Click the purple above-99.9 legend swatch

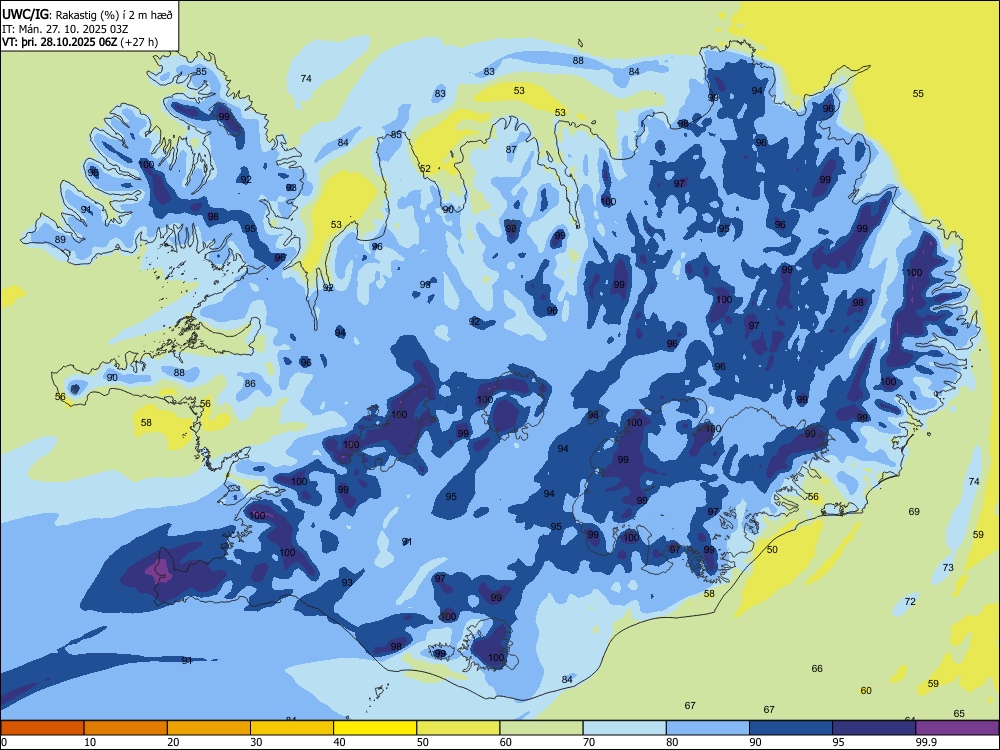(x=957, y=728)
